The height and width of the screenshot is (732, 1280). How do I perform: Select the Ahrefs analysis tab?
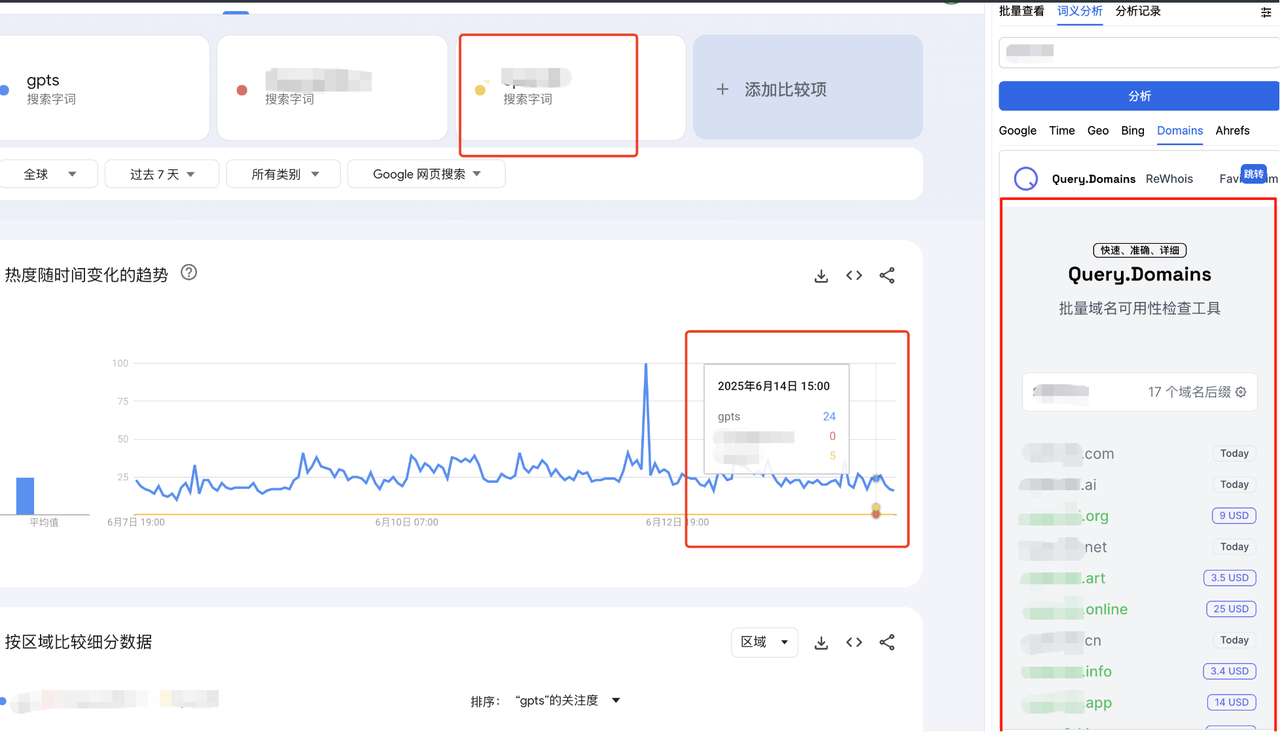coord(1232,130)
